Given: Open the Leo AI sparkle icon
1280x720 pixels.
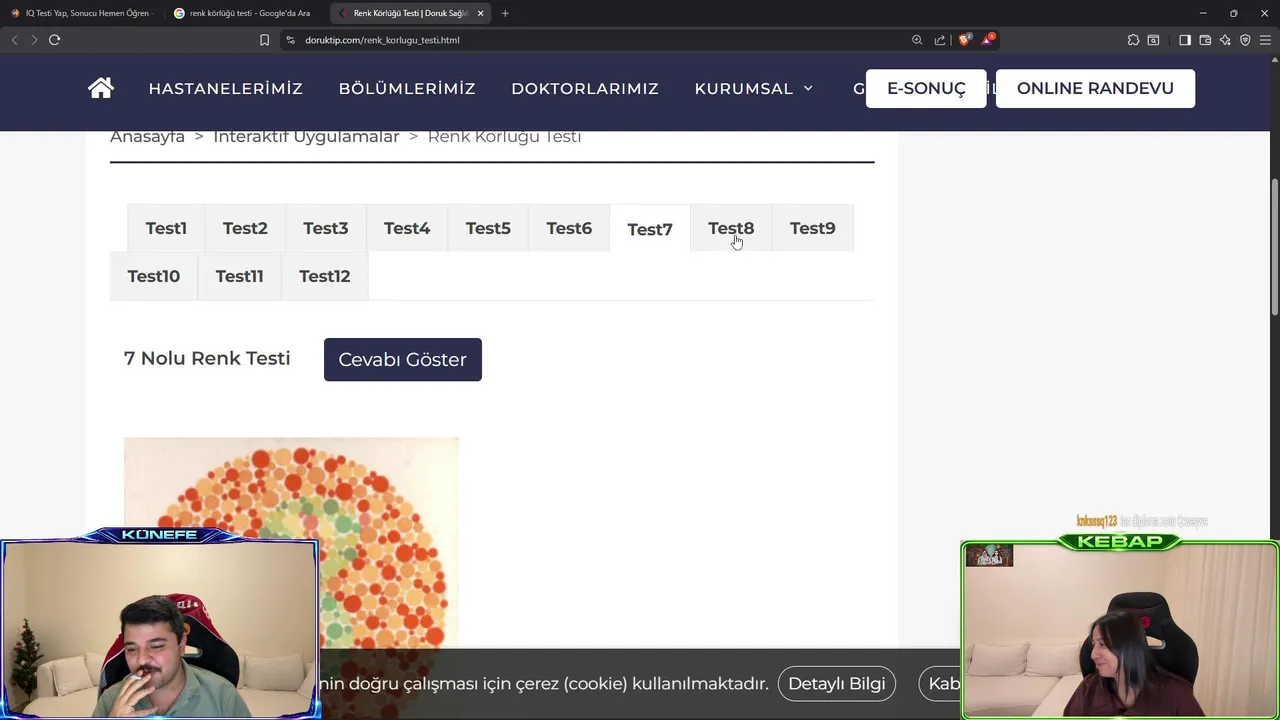Looking at the screenshot, I should point(1225,40).
